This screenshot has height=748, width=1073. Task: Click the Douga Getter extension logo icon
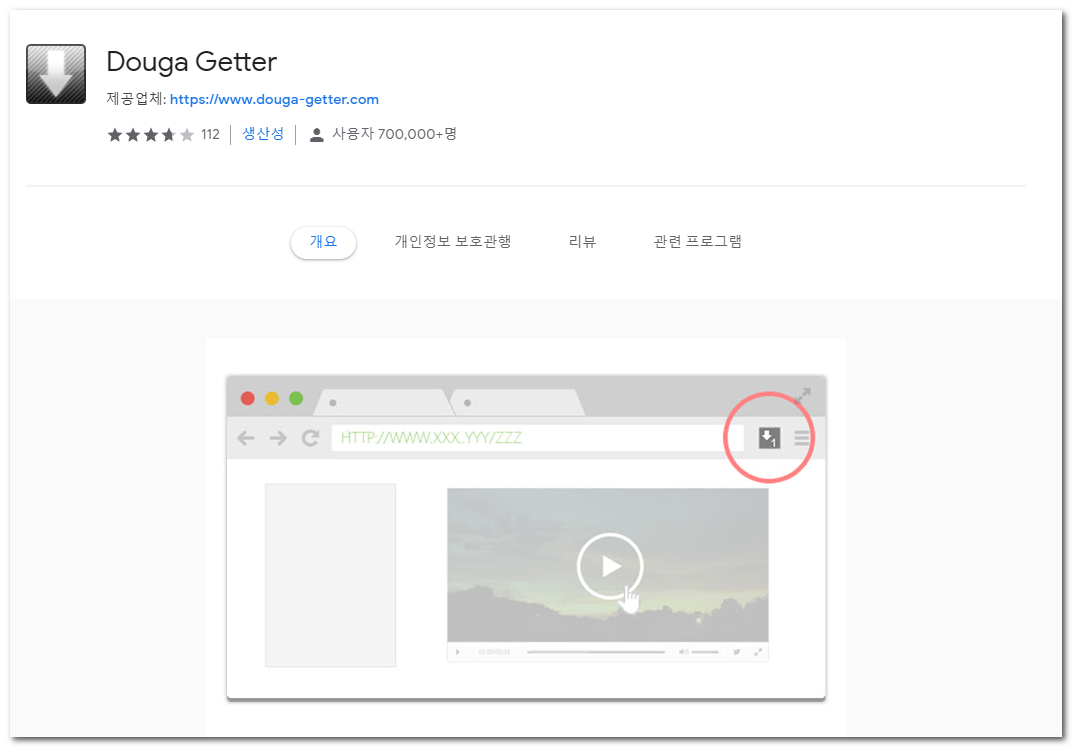coord(56,74)
